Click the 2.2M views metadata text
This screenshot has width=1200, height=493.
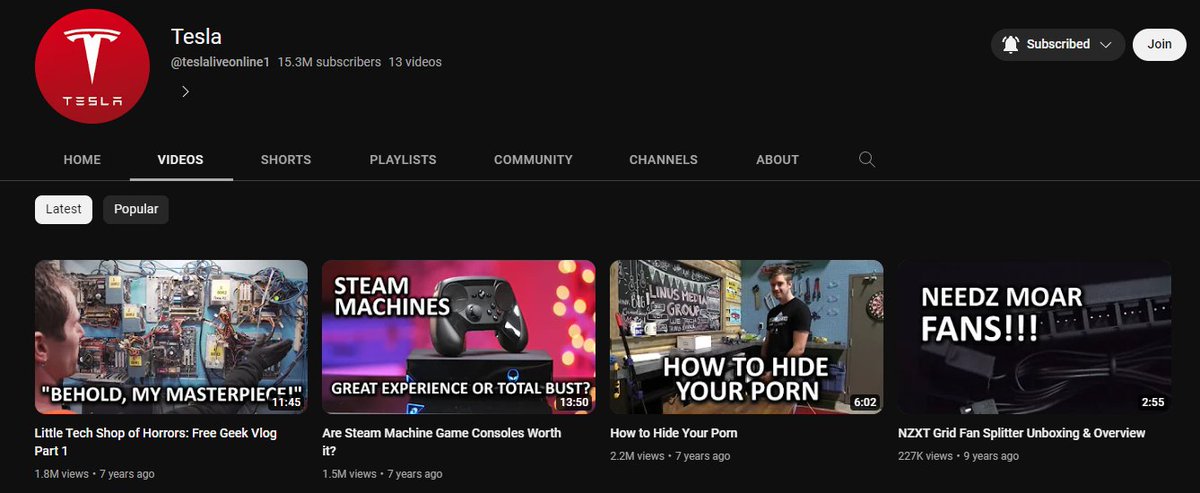point(637,456)
